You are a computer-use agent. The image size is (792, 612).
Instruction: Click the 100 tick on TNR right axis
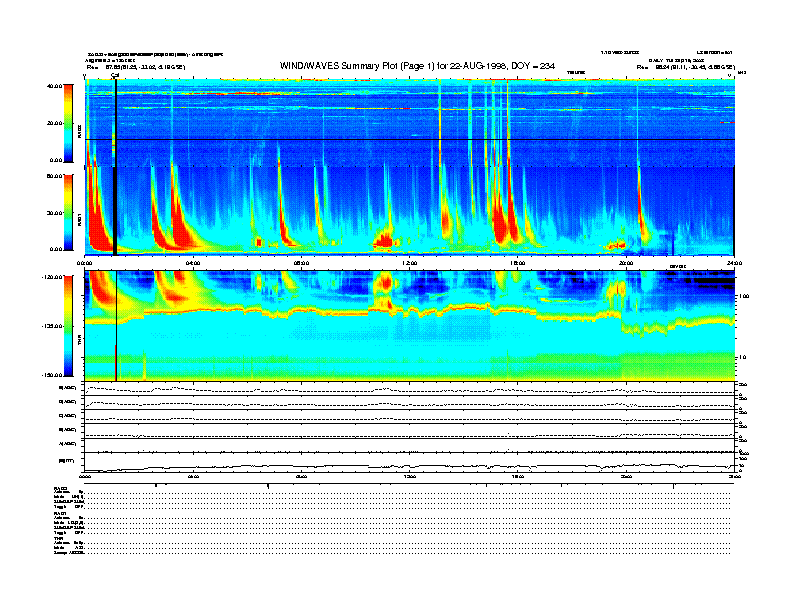[743, 296]
